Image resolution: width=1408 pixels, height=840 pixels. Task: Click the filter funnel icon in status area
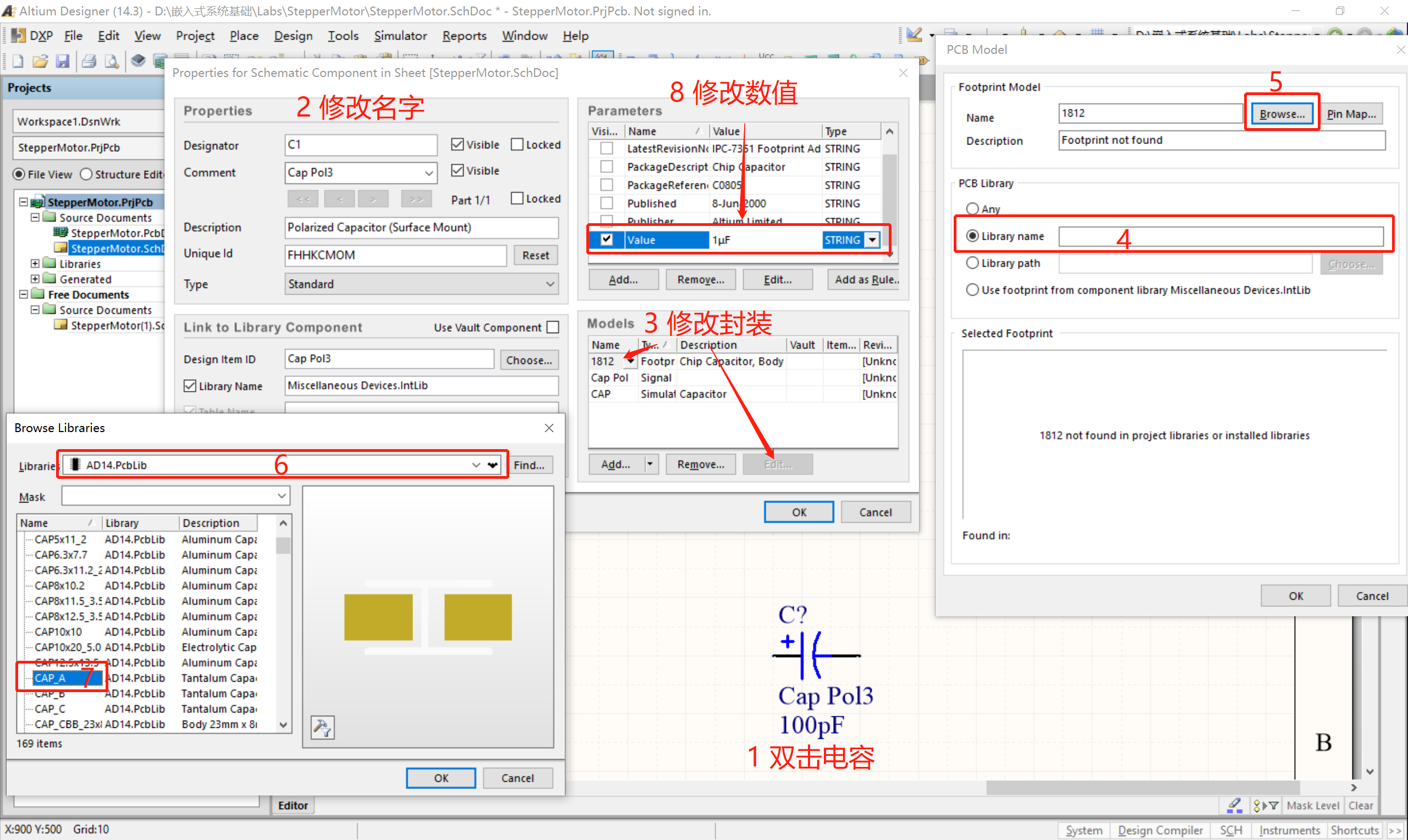pos(1274,805)
